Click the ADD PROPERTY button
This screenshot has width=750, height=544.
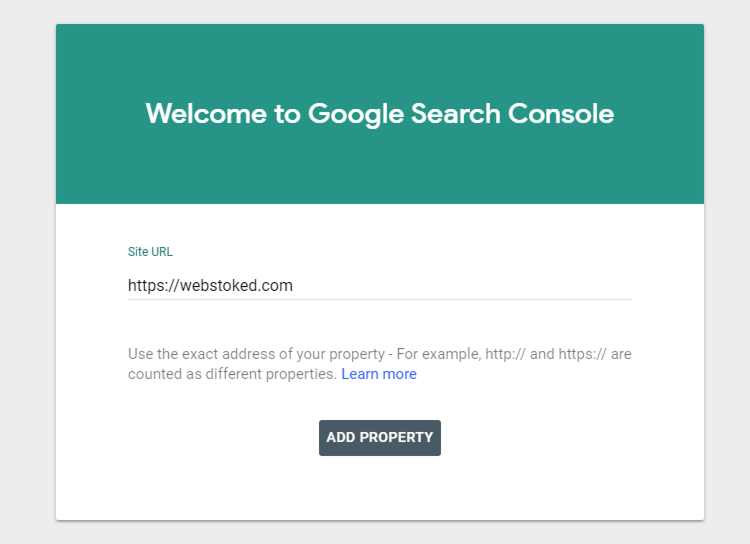click(x=380, y=438)
